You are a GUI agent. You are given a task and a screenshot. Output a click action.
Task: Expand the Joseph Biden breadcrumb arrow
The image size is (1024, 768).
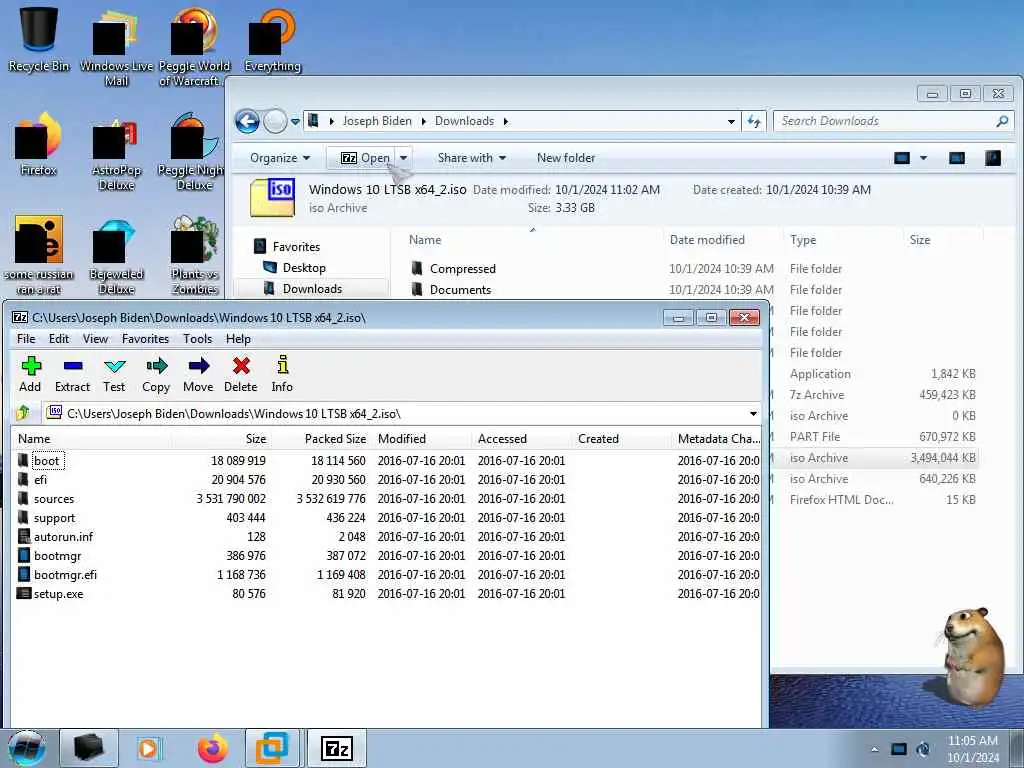[x=423, y=121]
